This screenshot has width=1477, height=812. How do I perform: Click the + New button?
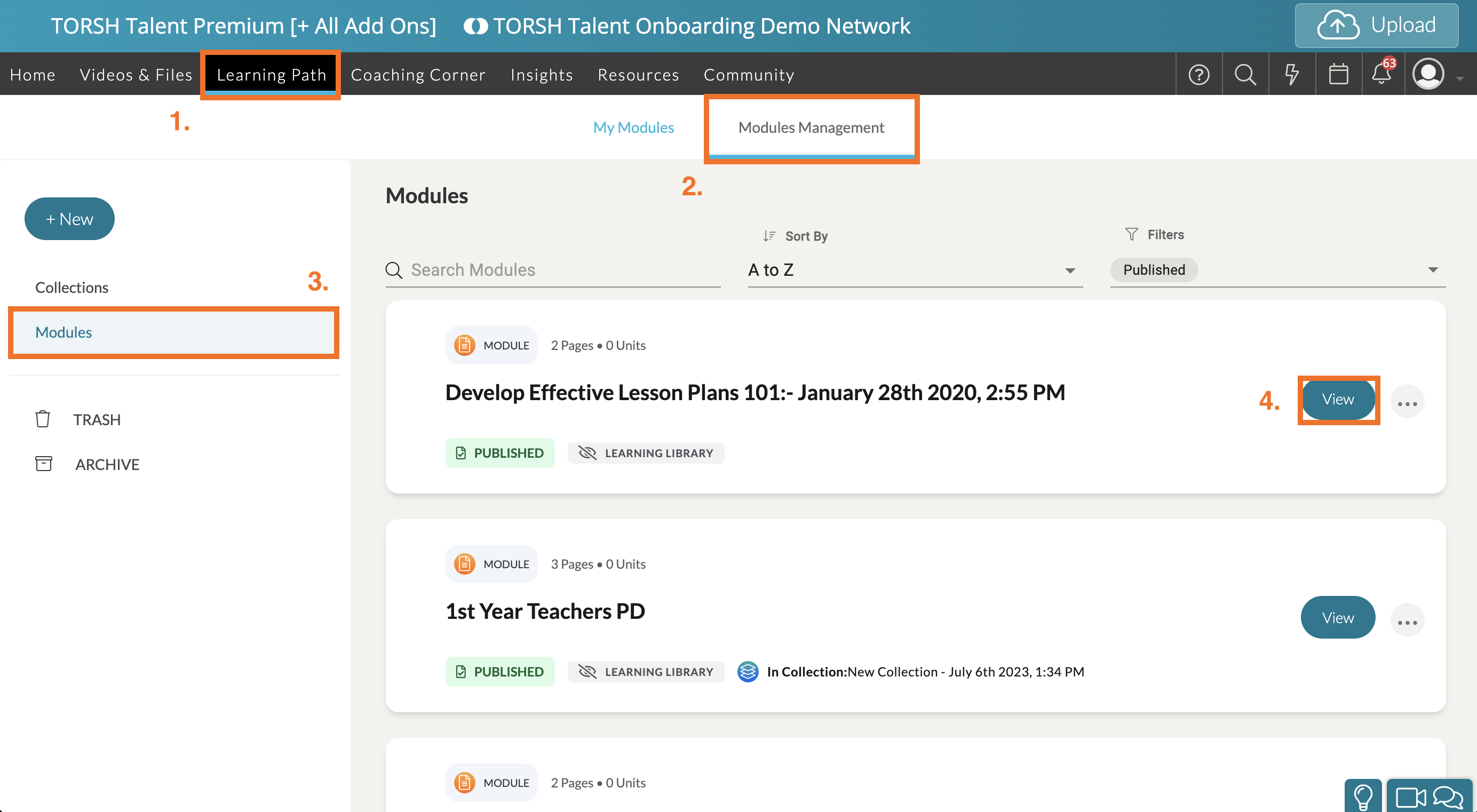coord(69,219)
